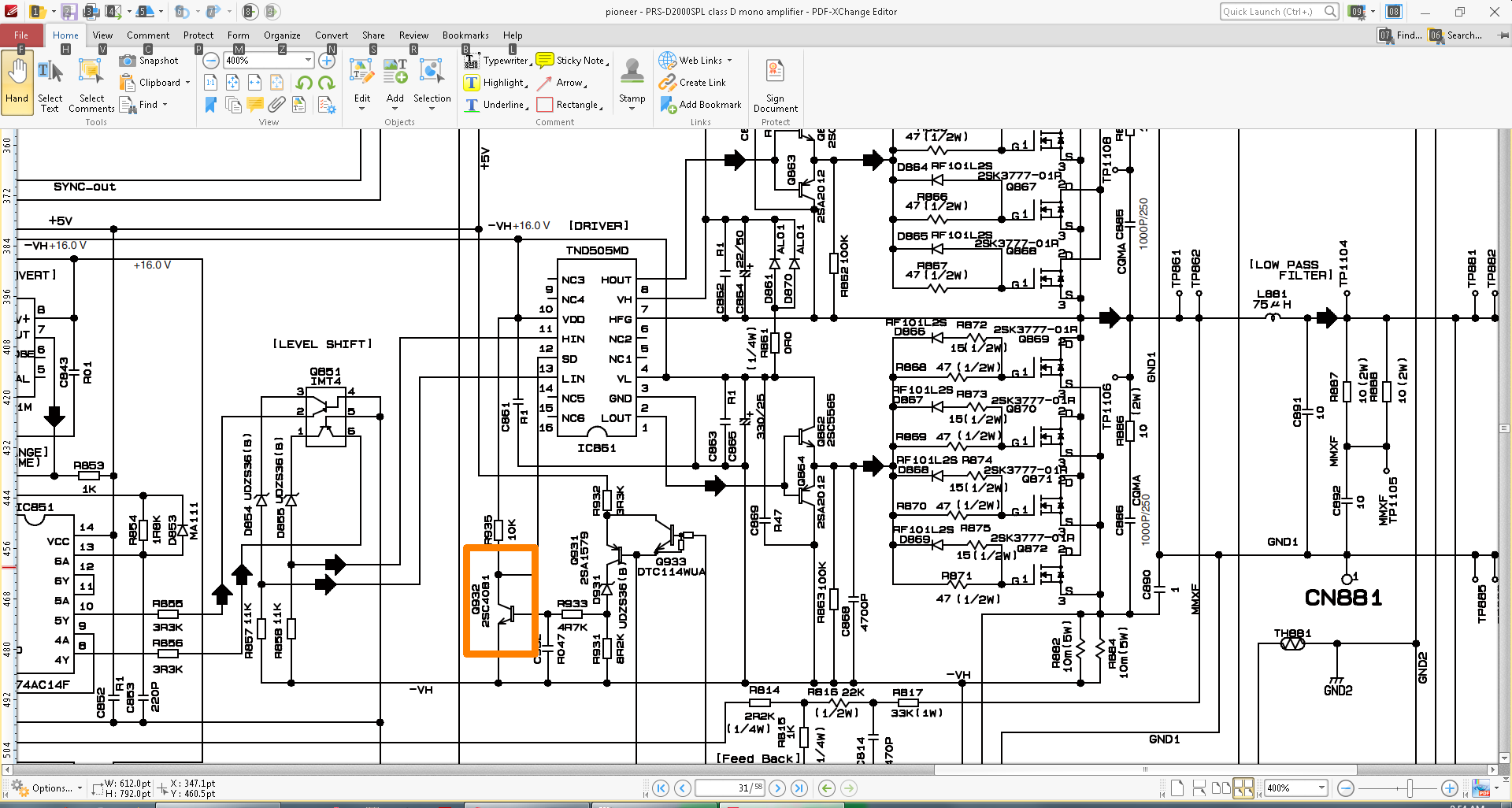Viewport: 1512px width, 808px height.
Task: Click the status bar zoom slider handle
Action: pos(1410,788)
